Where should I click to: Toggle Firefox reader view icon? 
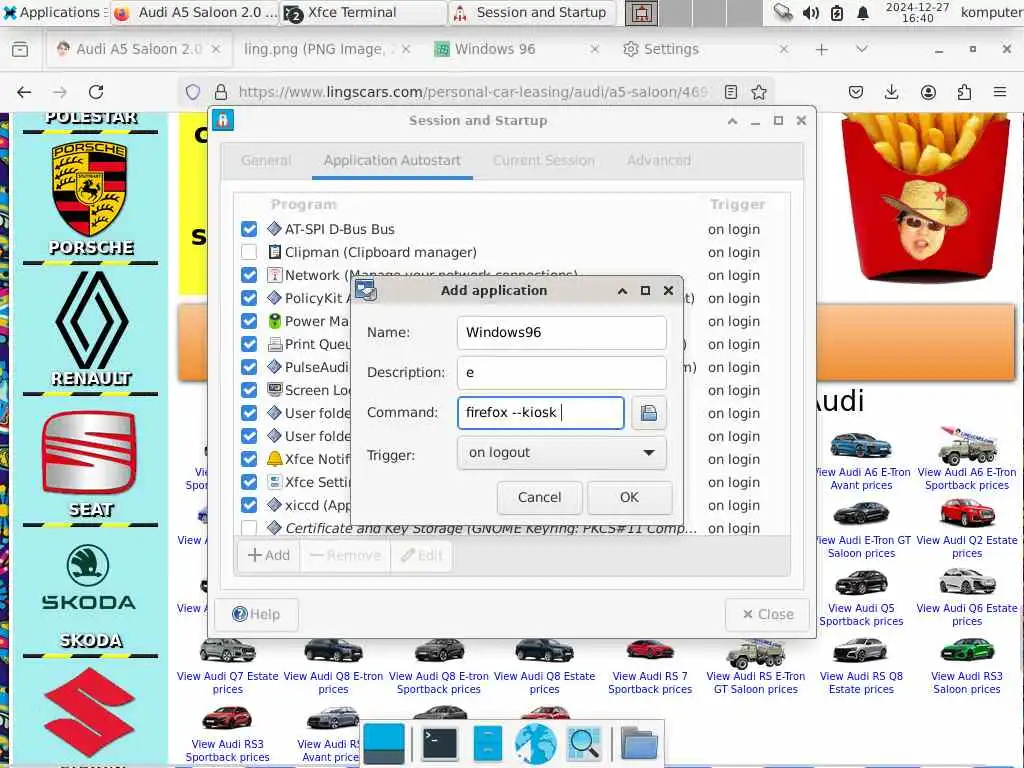click(731, 92)
